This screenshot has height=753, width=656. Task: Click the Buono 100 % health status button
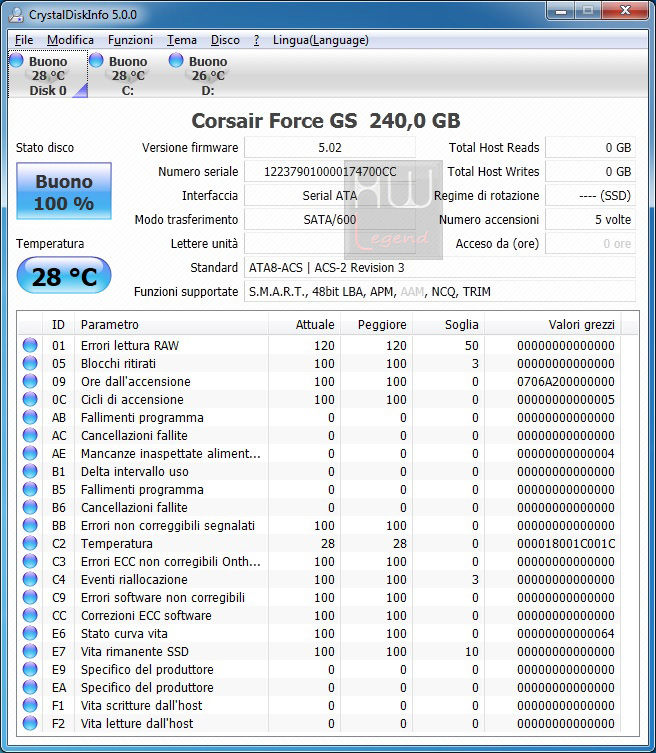64,191
